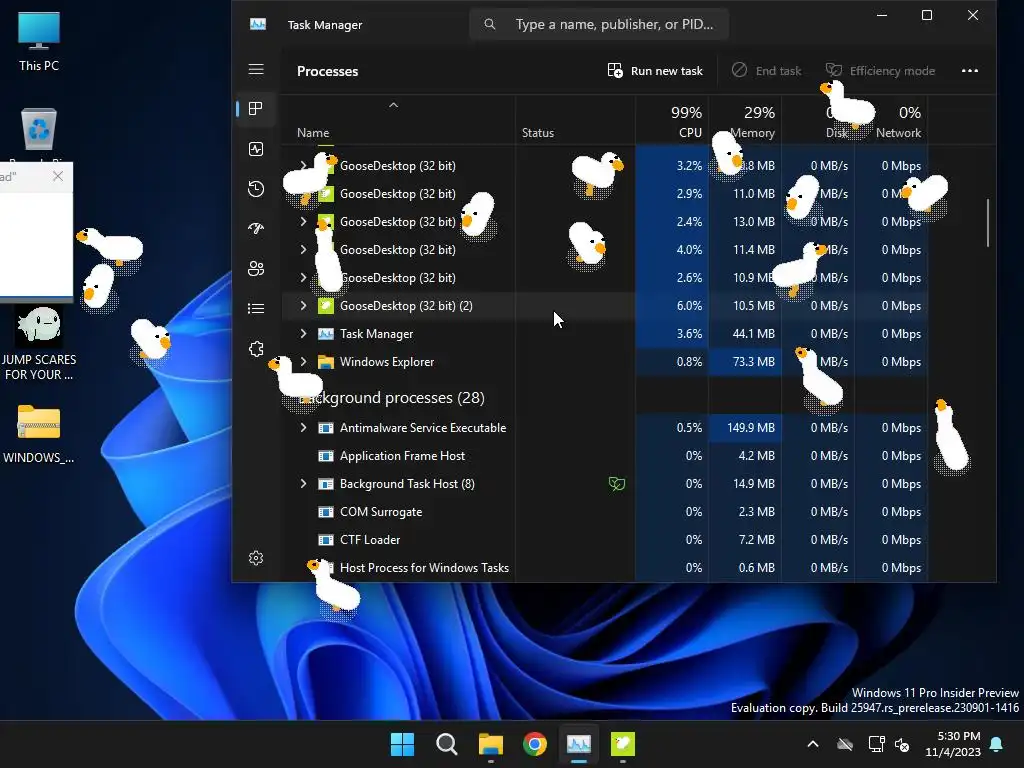Open File Explorer from the taskbar

pos(490,744)
